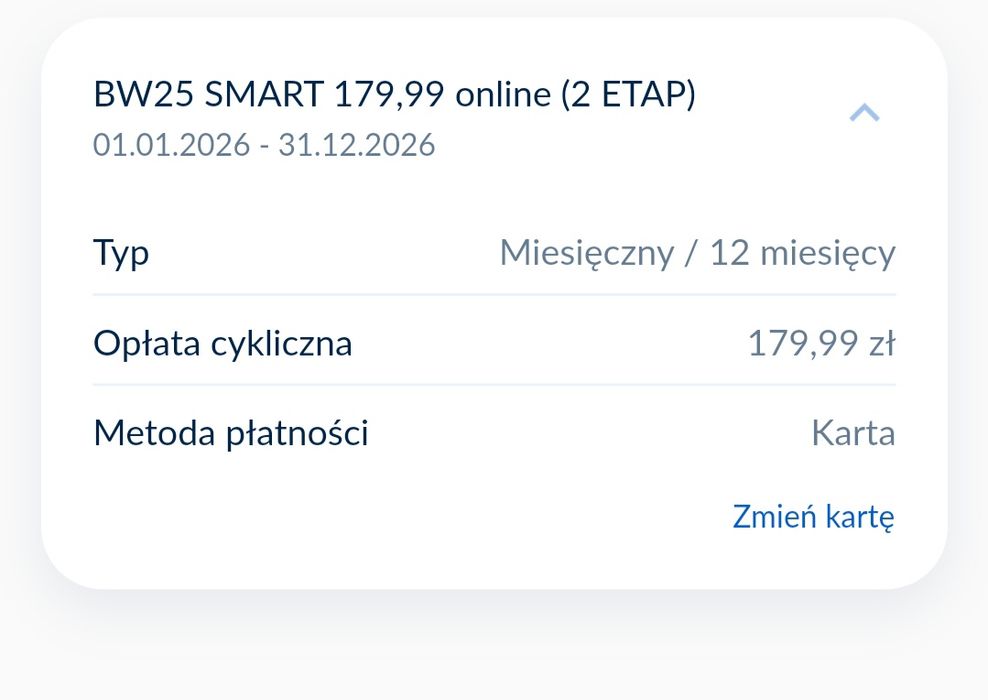Click the Karta payment method value

tap(852, 433)
